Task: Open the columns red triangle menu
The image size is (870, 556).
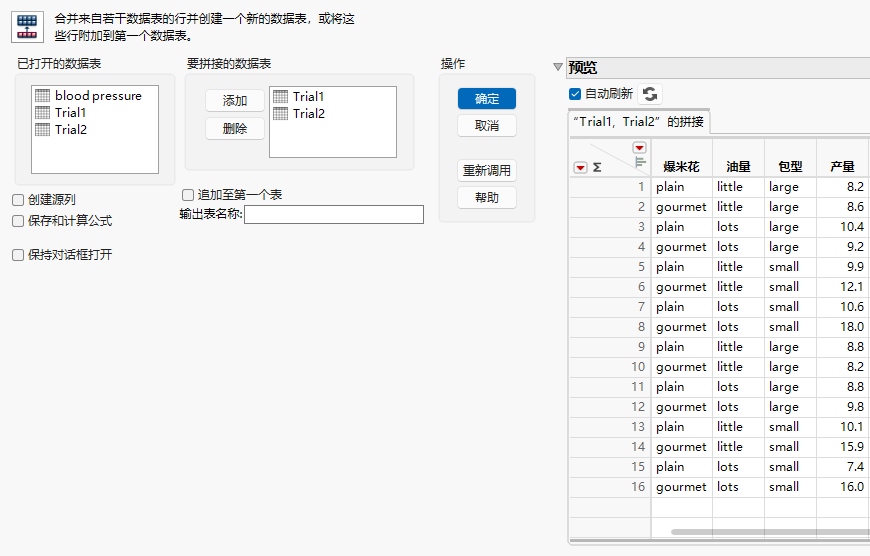Action: tap(639, 148)
